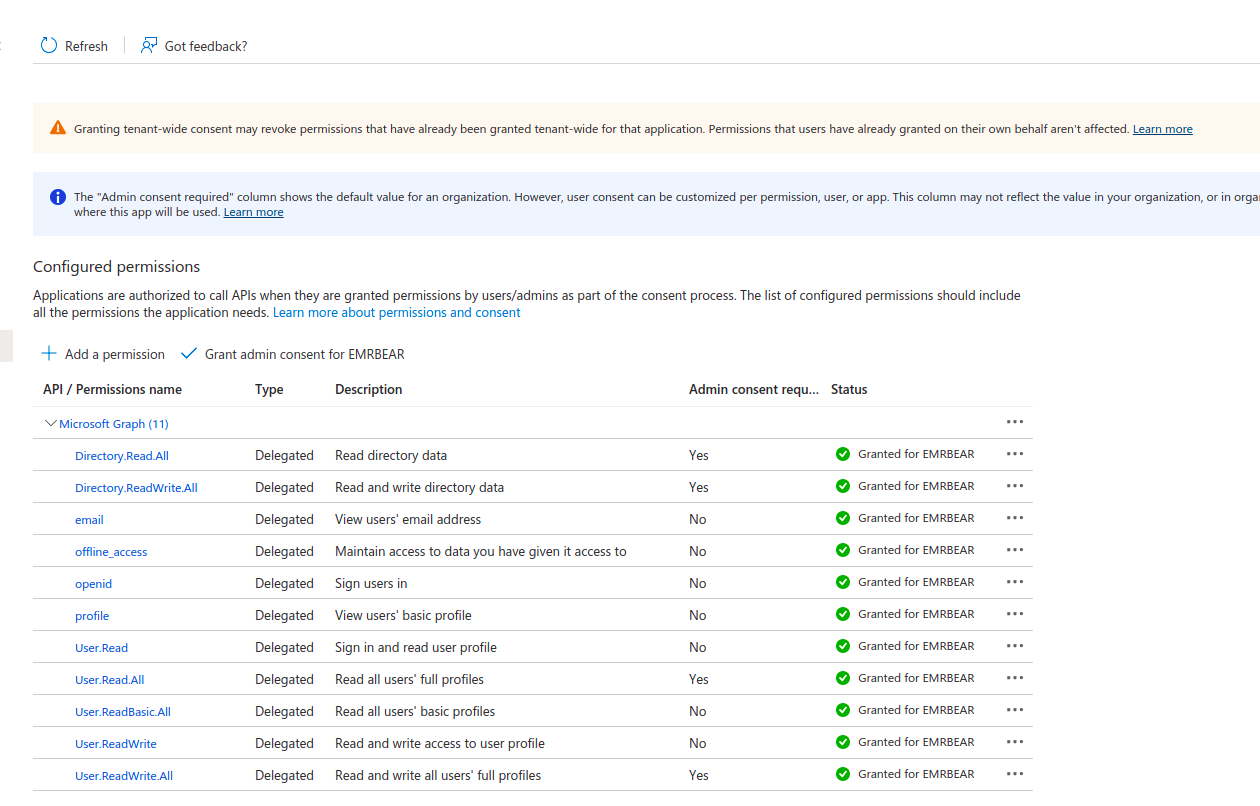
Task: Click Learn more in the orange warning banner
Action: pos(1162,129)
